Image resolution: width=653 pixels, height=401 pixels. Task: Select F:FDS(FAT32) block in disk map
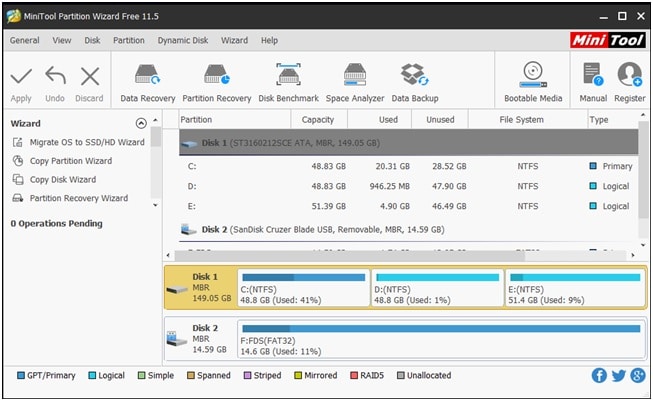(441, 339)
